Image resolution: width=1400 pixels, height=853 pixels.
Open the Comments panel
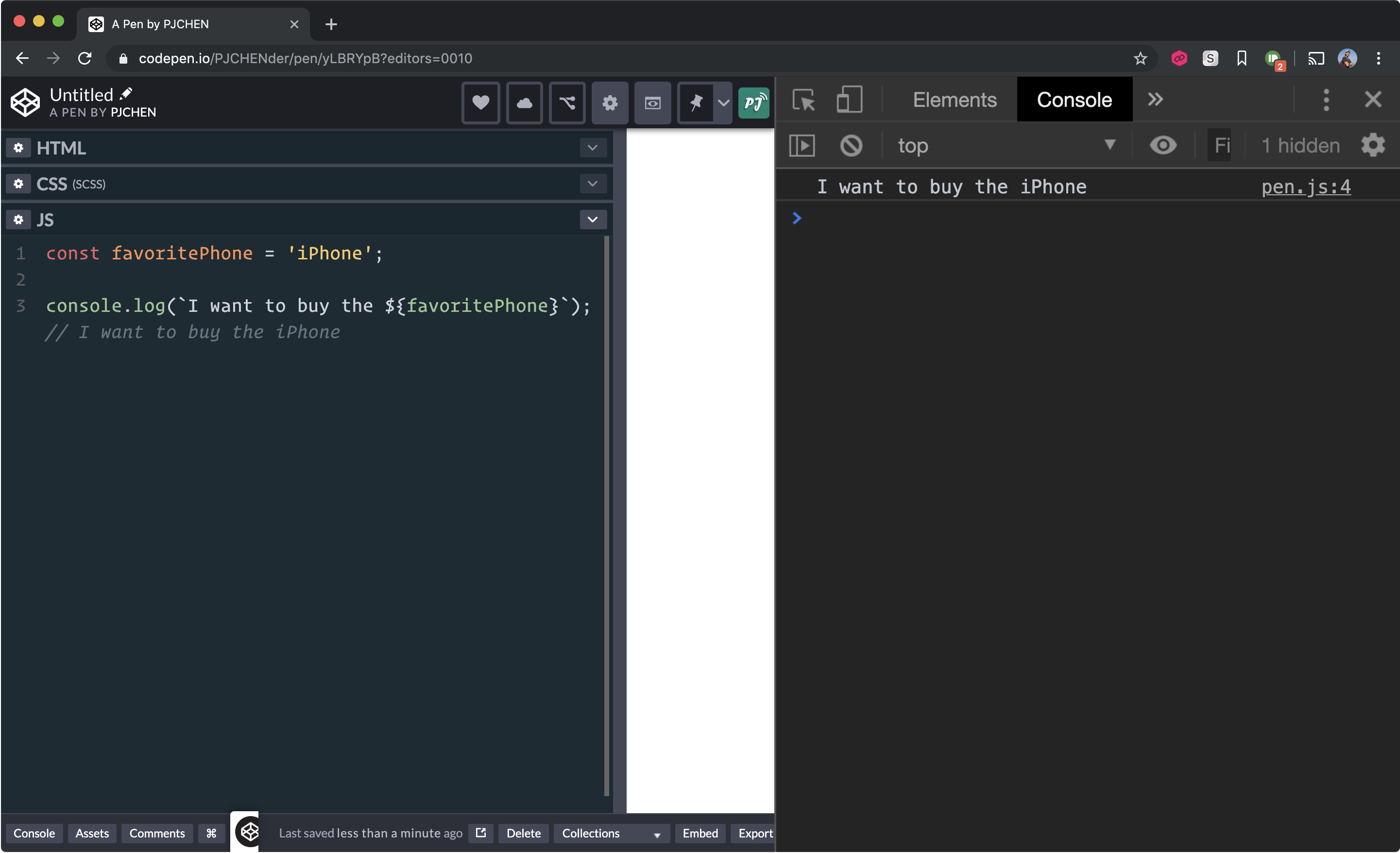tap(157, 833)
